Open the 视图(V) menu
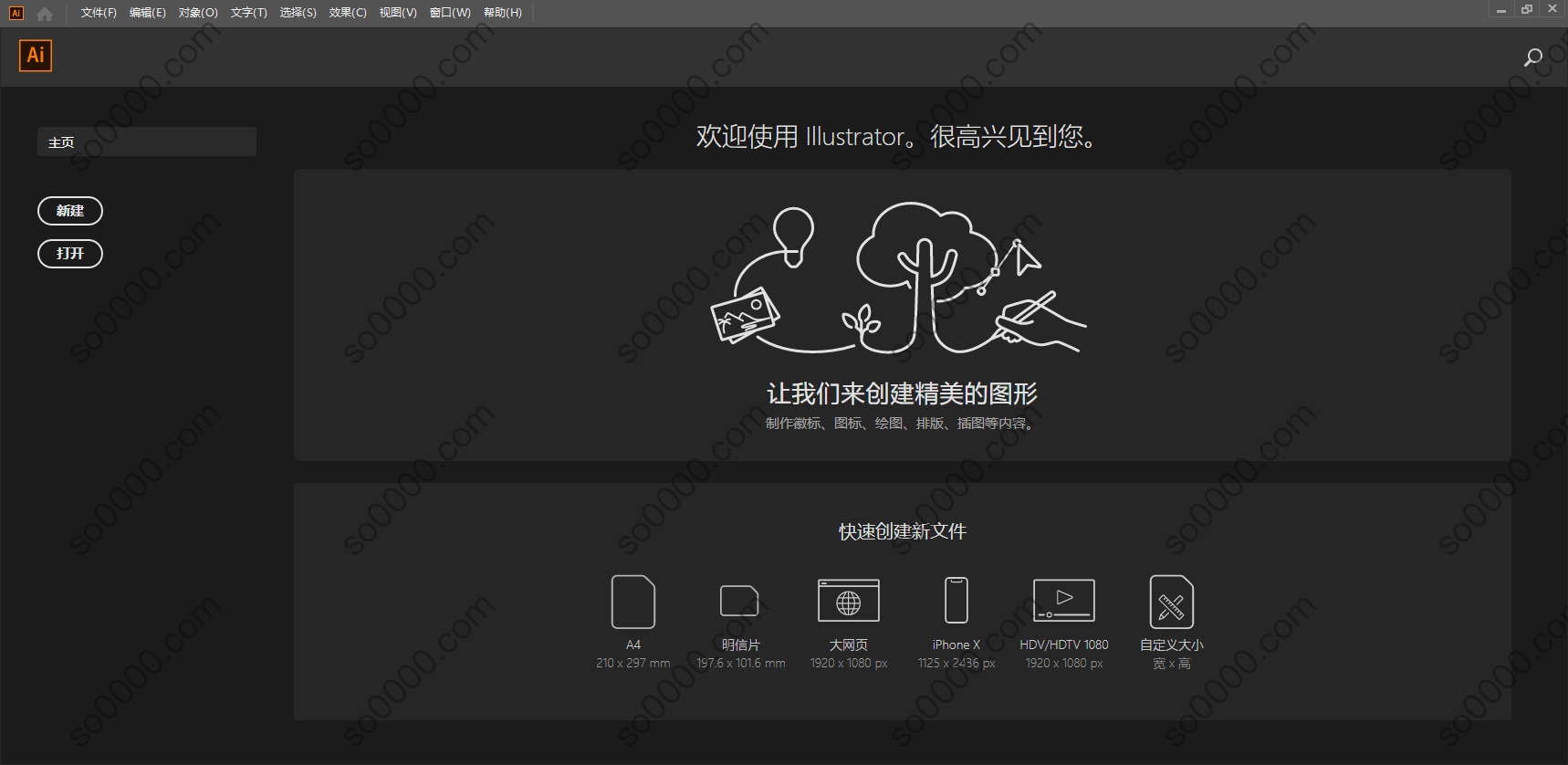Screen dimensions: 1568x765 click(398, 13)
